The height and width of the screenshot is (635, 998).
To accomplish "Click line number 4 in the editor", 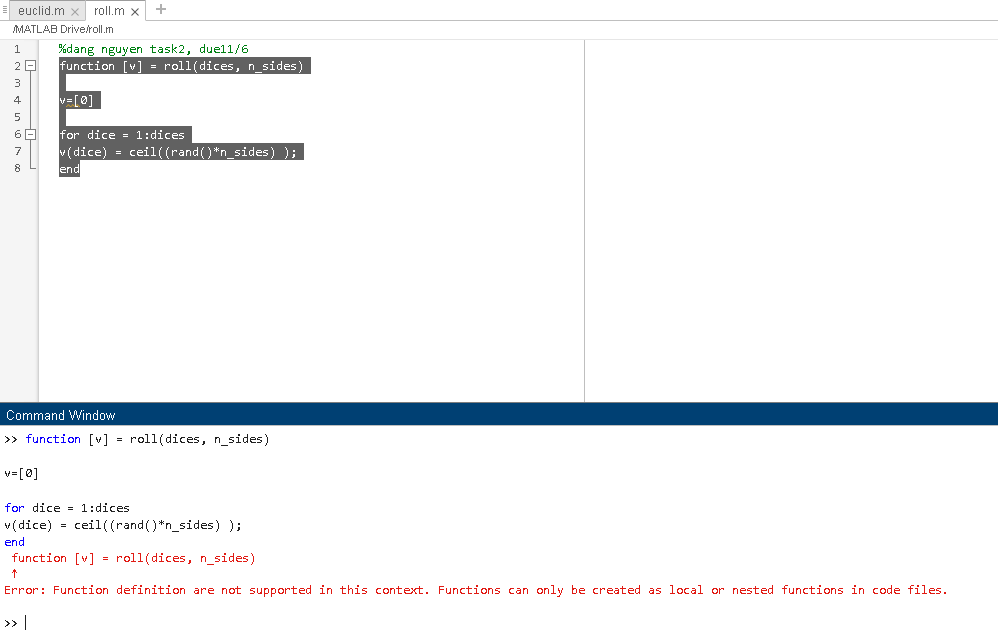I will [16, 99].
